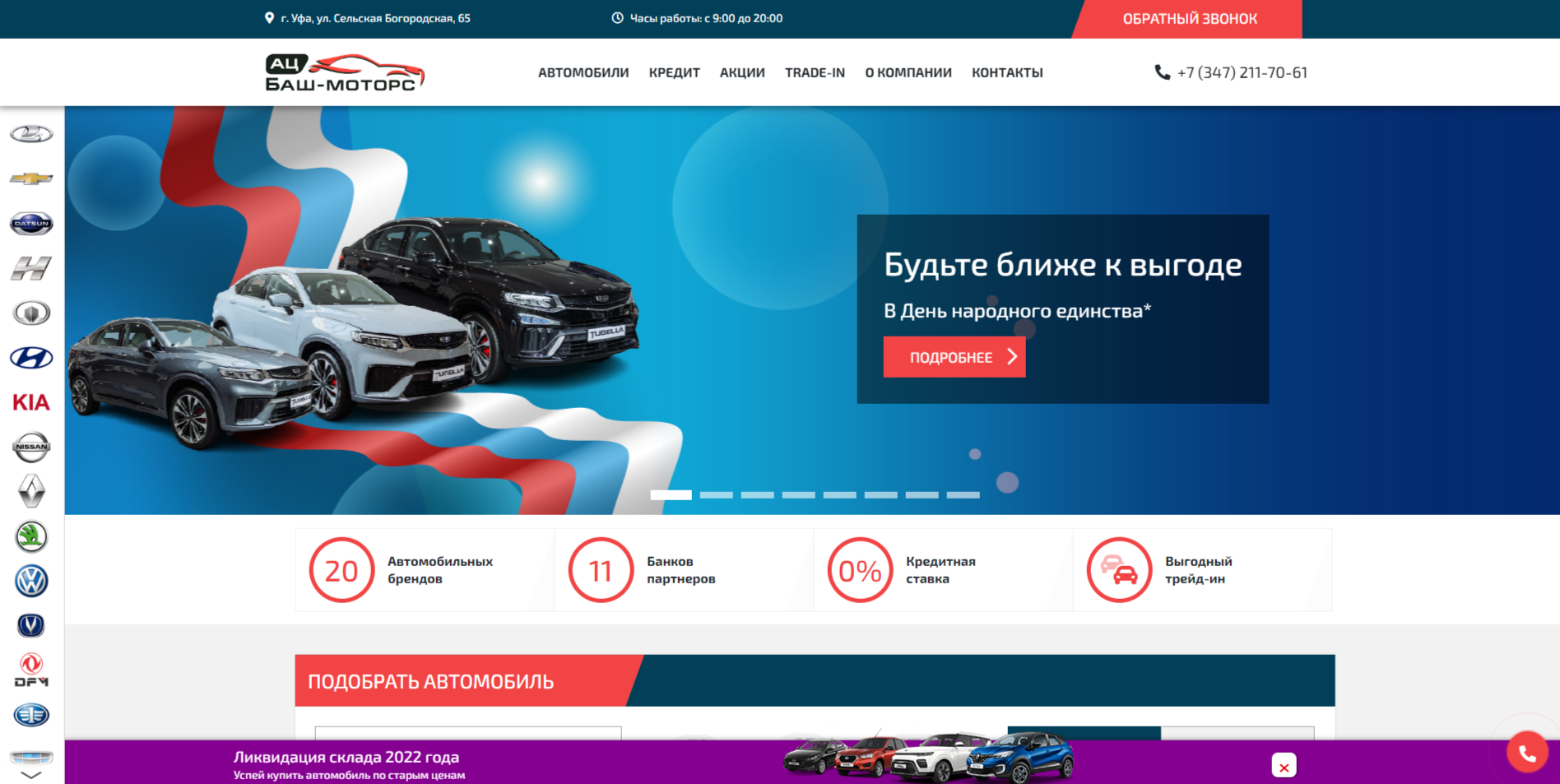The height and width of the screenshot is (784, 1560).
Task: Click the active first carousel indicator
Action: point(671,495)
